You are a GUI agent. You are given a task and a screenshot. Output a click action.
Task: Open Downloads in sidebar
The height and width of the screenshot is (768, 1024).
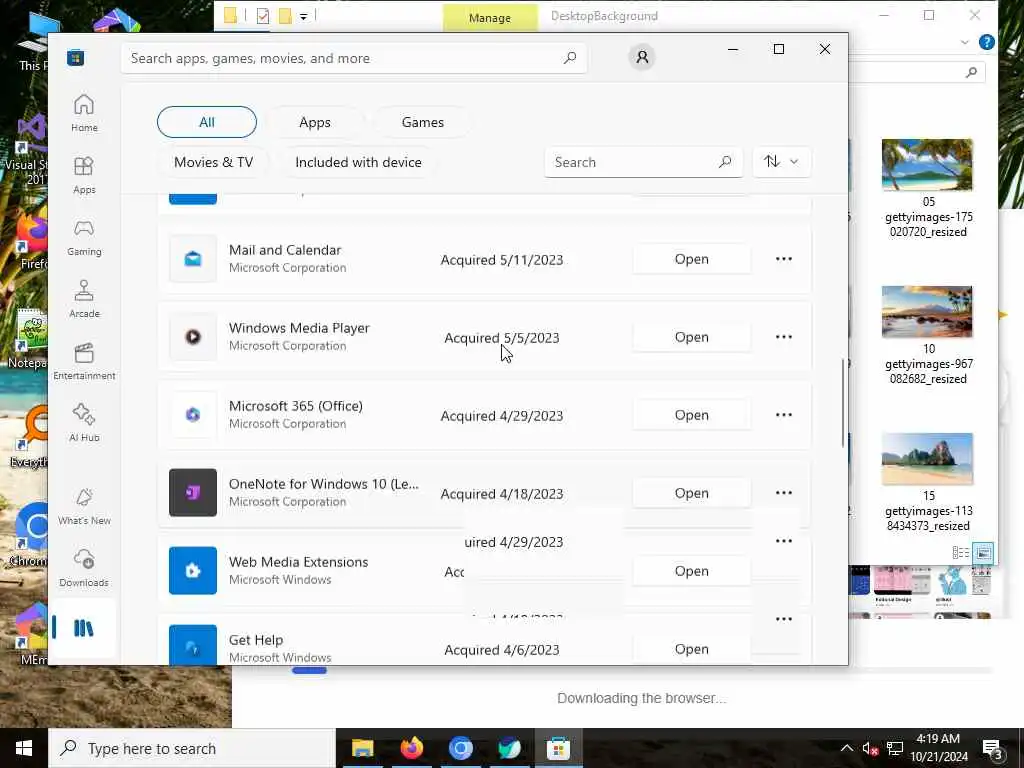point(84,568)
